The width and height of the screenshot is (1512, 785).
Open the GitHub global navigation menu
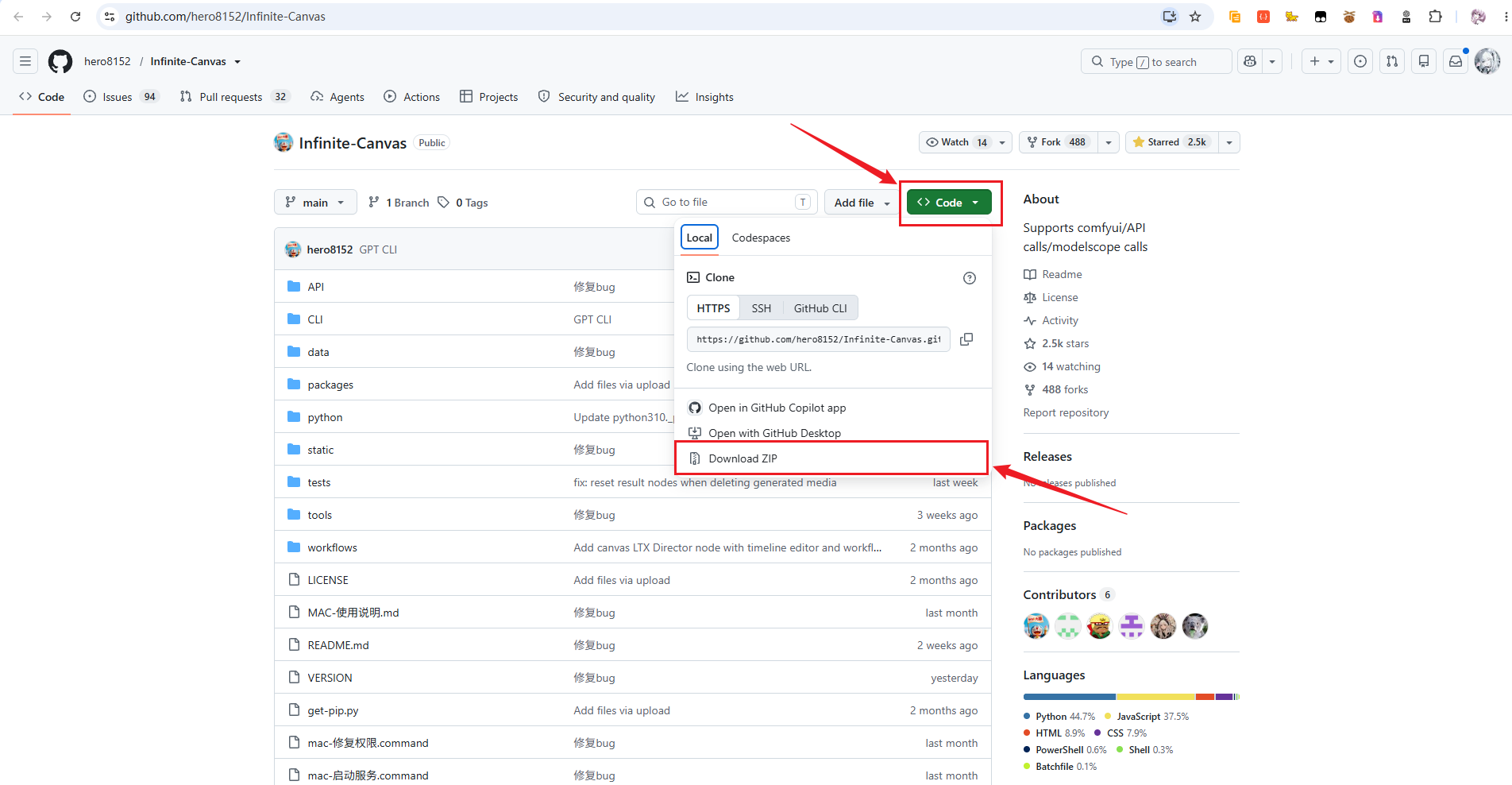tap(25, 61)
